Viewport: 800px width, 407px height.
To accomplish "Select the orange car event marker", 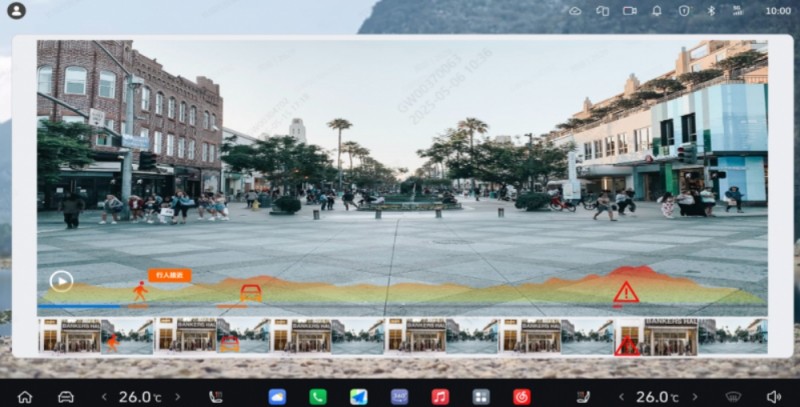I will tap(250, 292).
